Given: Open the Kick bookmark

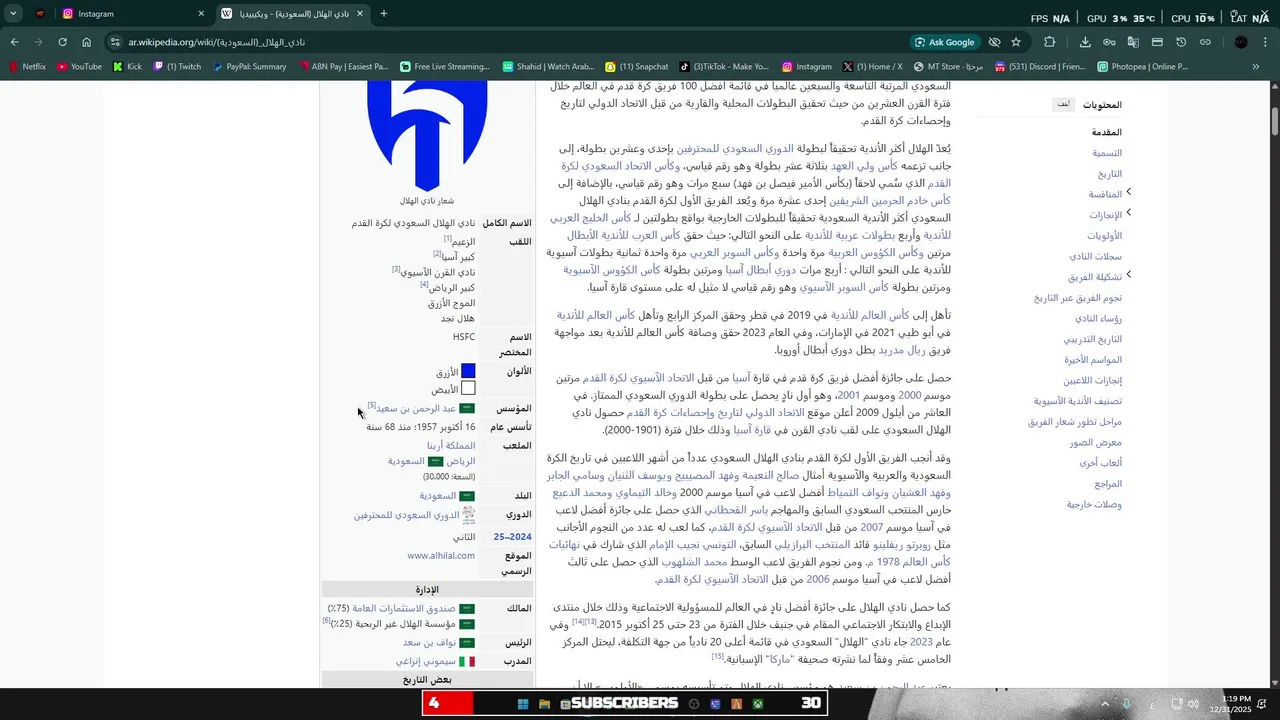Looking at the screenshot, I should 127,67.
